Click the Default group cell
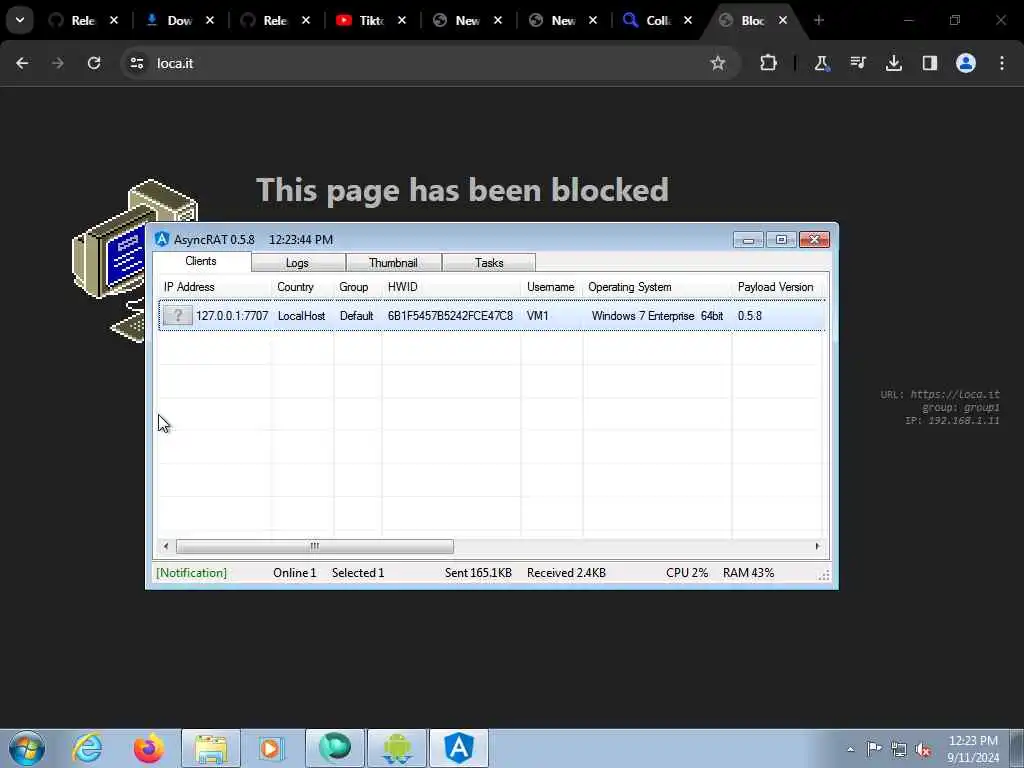 [357, 316]
